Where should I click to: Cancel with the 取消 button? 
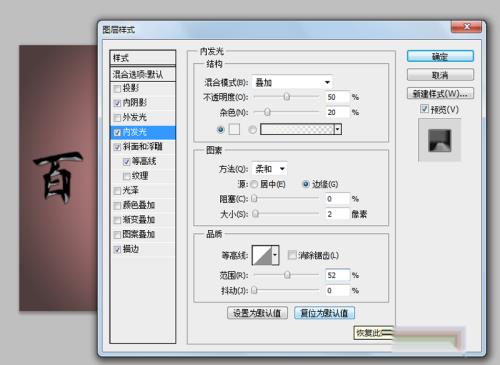click(x=440, y=75)
